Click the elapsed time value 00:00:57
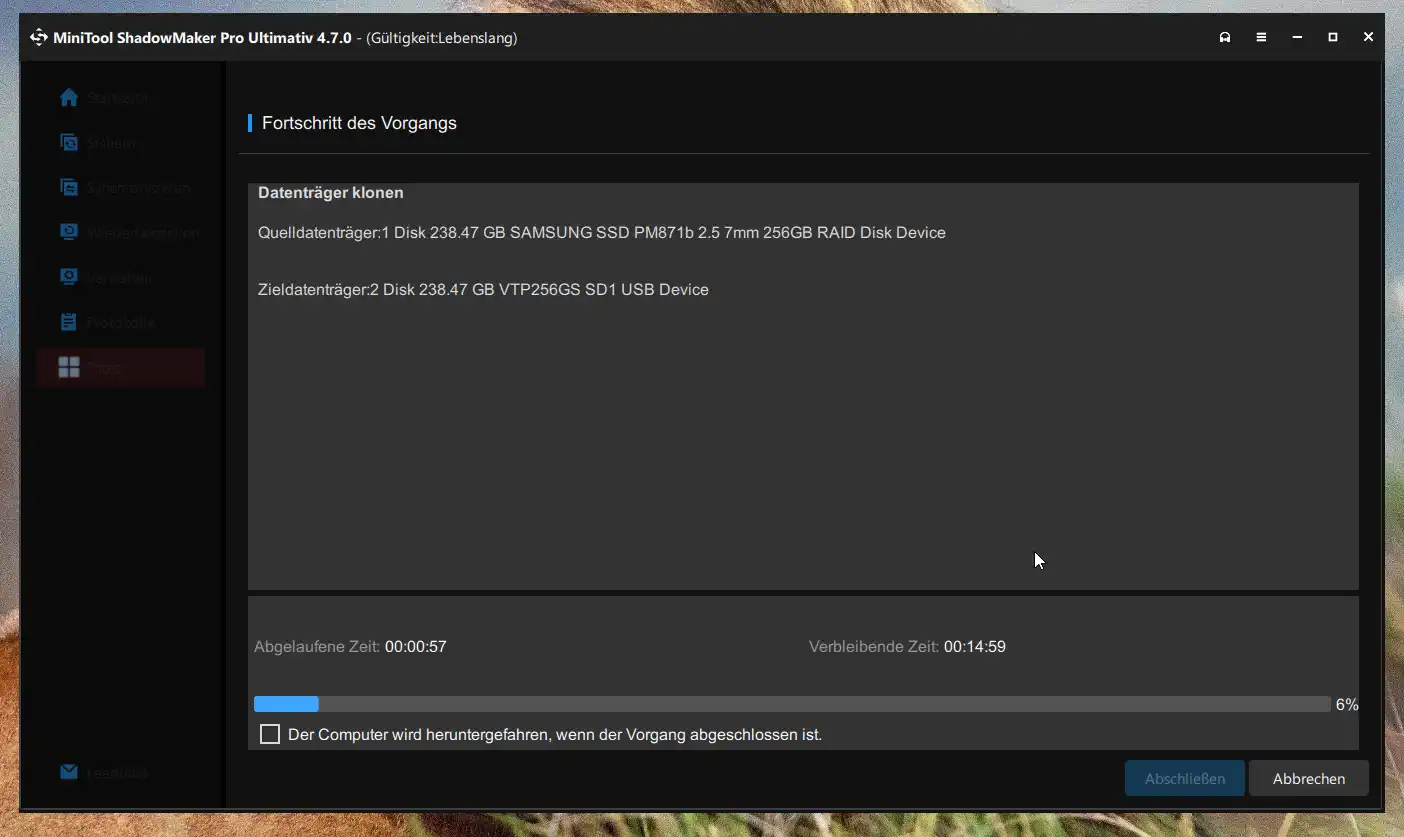 coord(416,647)
